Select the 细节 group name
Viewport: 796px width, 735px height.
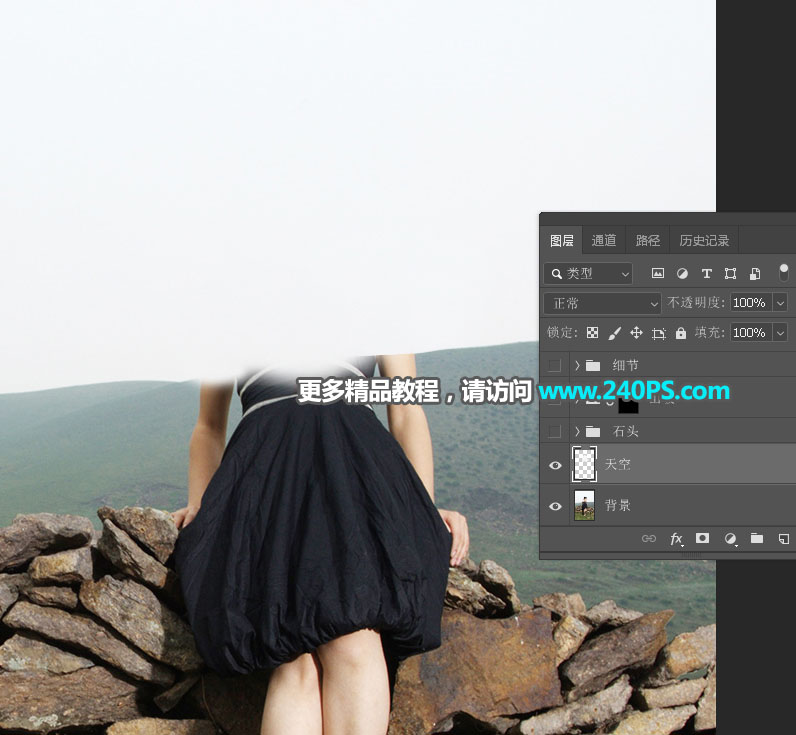625,365
